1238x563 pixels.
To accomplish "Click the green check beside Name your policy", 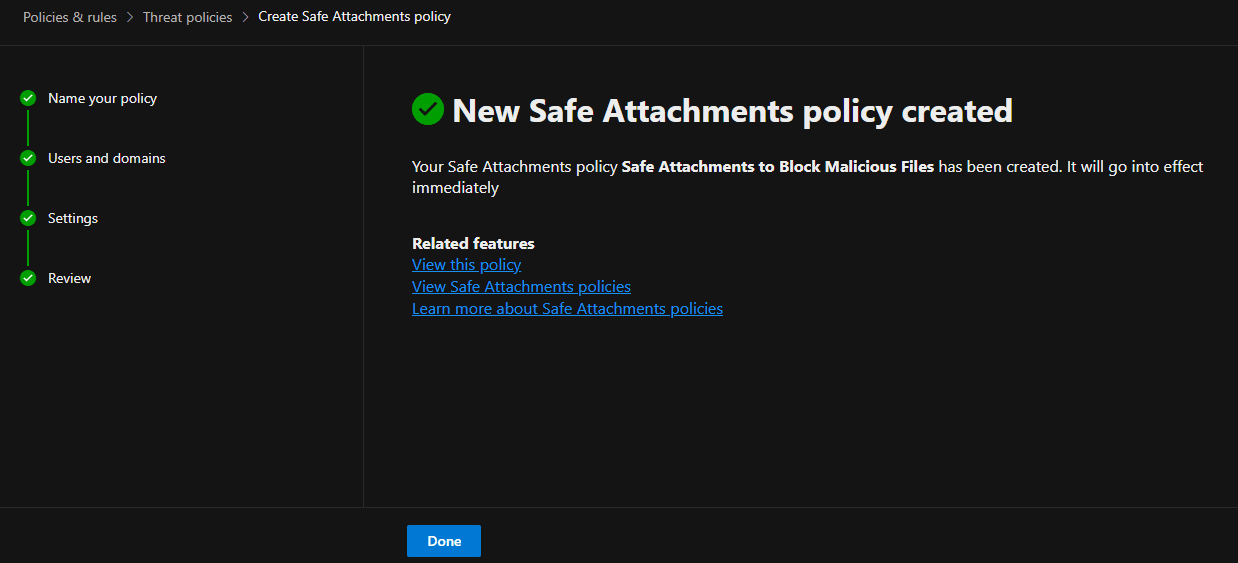I will click(x=28, y=98).
